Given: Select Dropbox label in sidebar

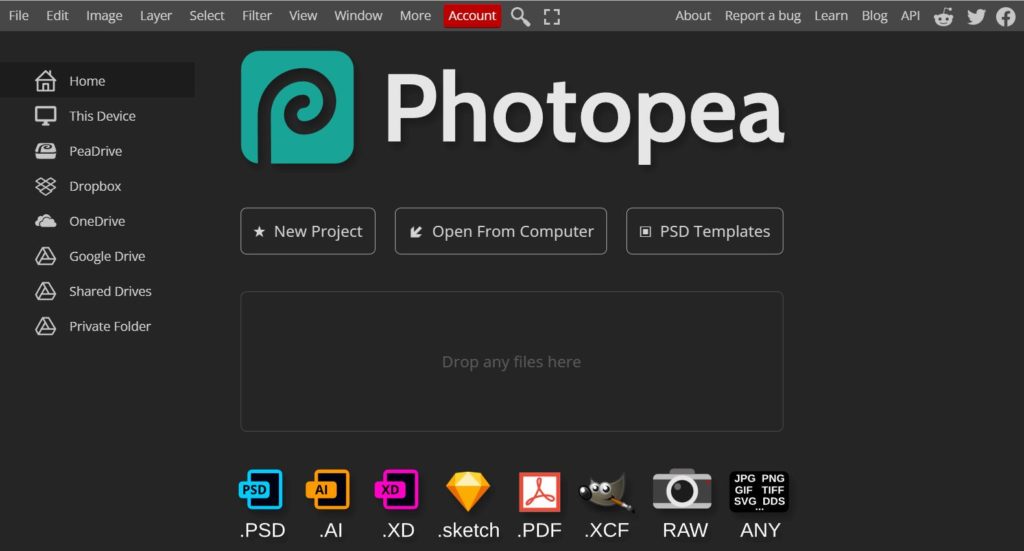Looking at the screenshot, I should point(95,186).
